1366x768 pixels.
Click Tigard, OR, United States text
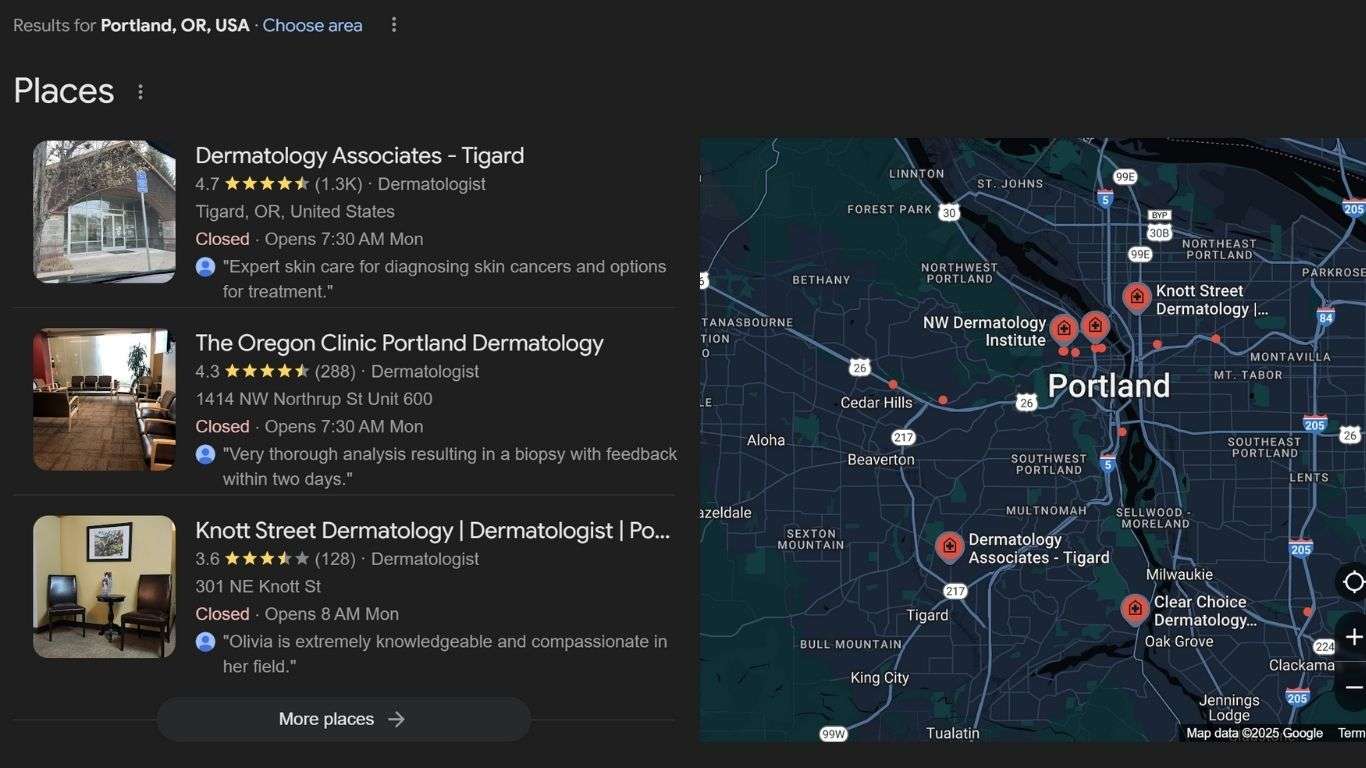pos(295,212)
